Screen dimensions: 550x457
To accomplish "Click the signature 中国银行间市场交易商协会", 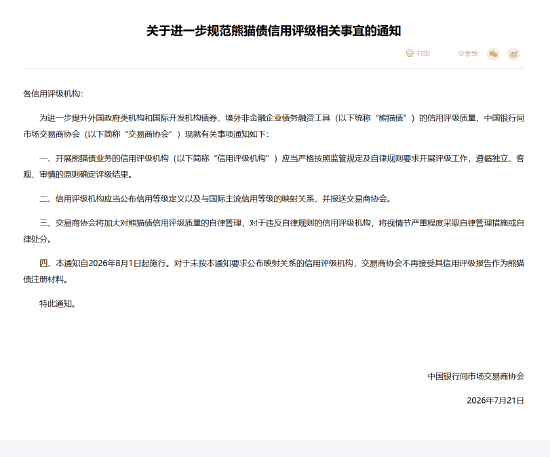I will tap(476, 376).
